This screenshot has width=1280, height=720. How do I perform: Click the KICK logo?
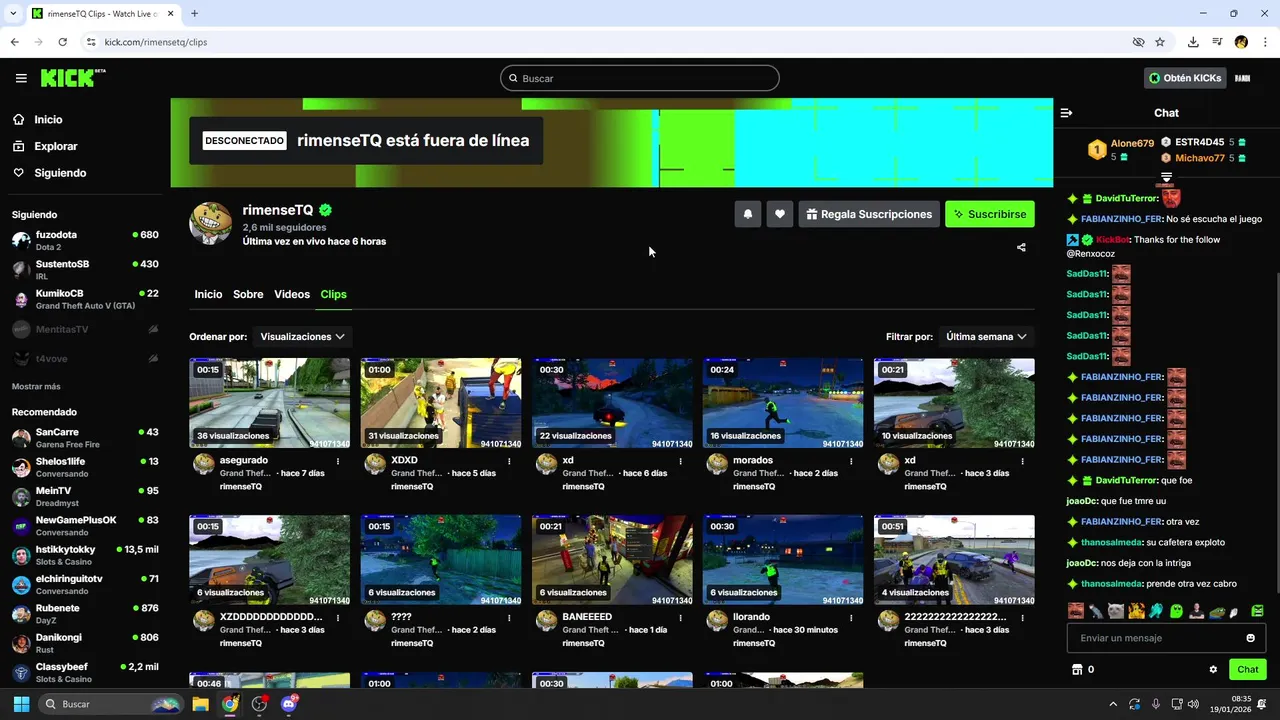point(73,78)
